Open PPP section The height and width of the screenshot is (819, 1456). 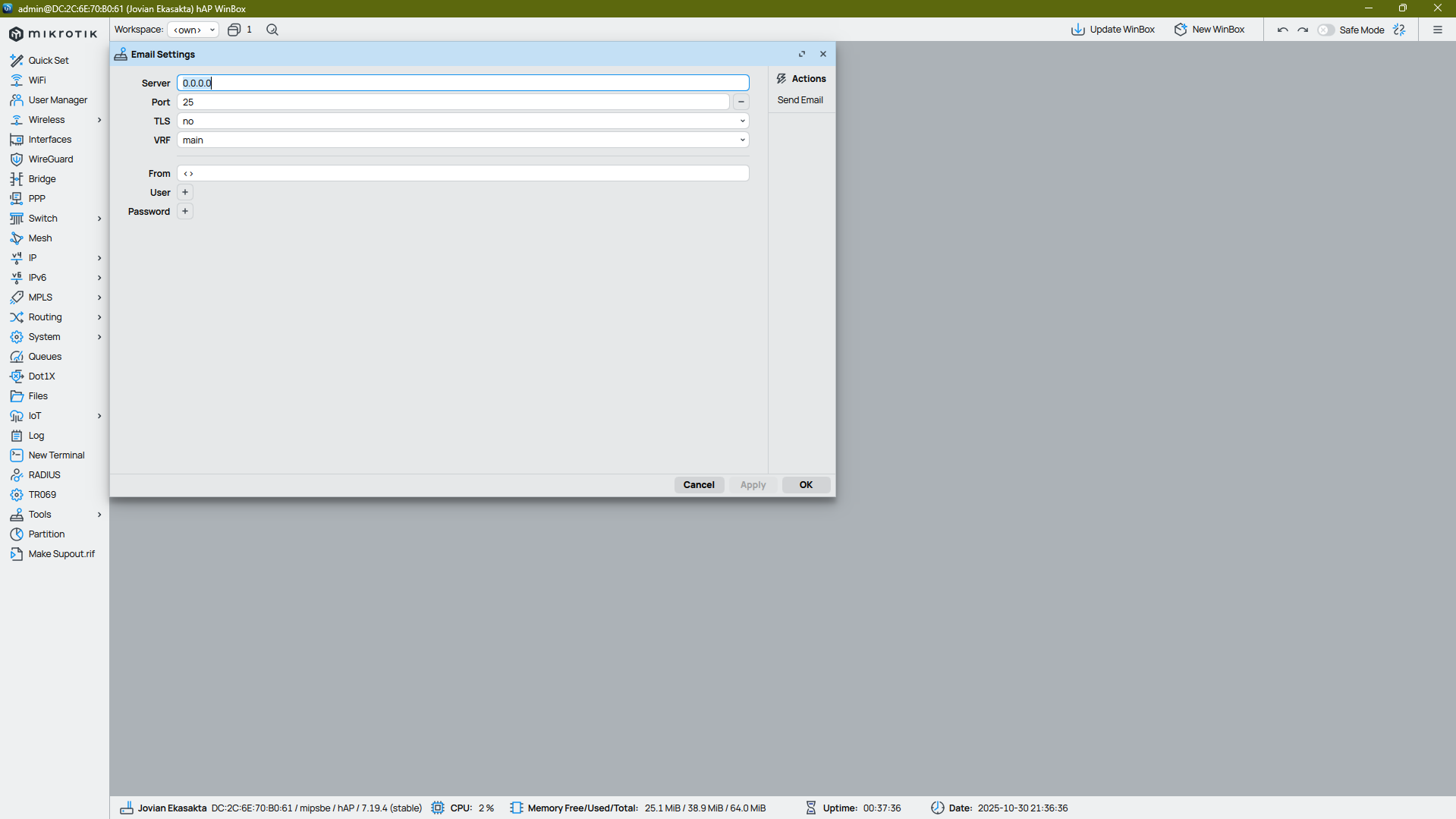36,199
